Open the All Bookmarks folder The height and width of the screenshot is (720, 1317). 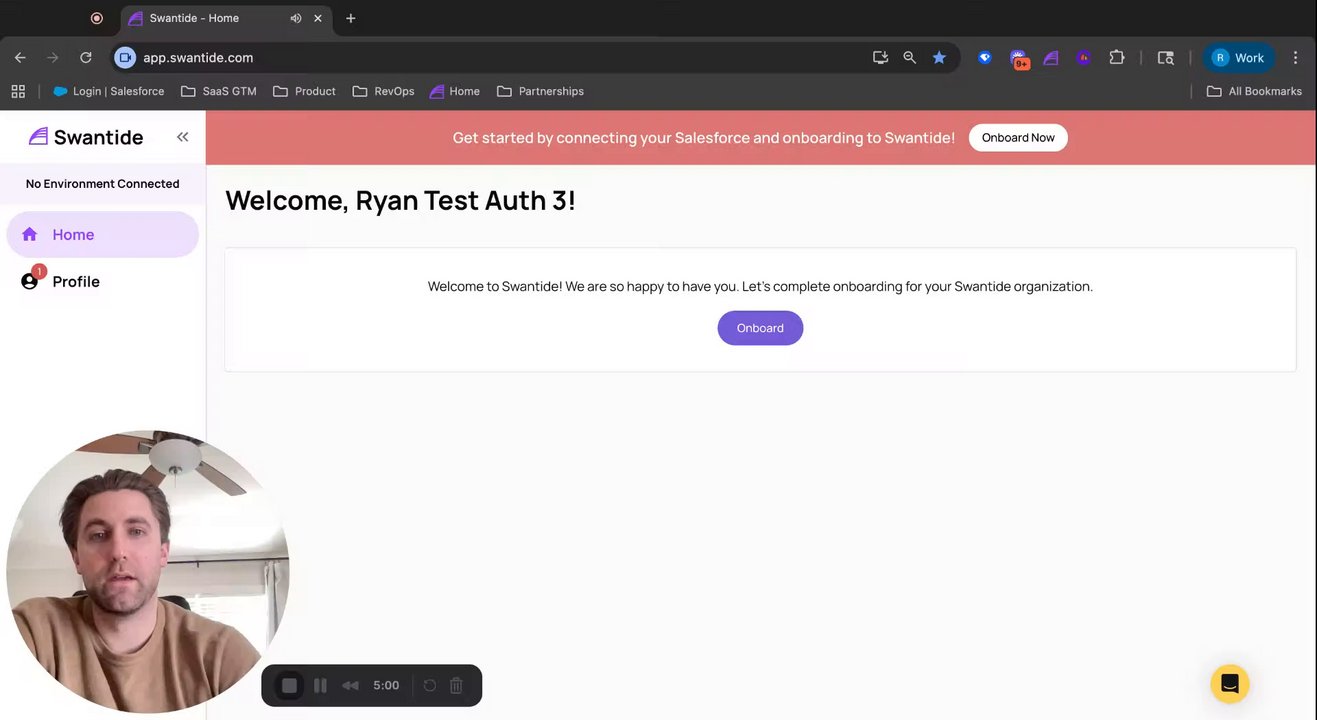point(1254,91)
